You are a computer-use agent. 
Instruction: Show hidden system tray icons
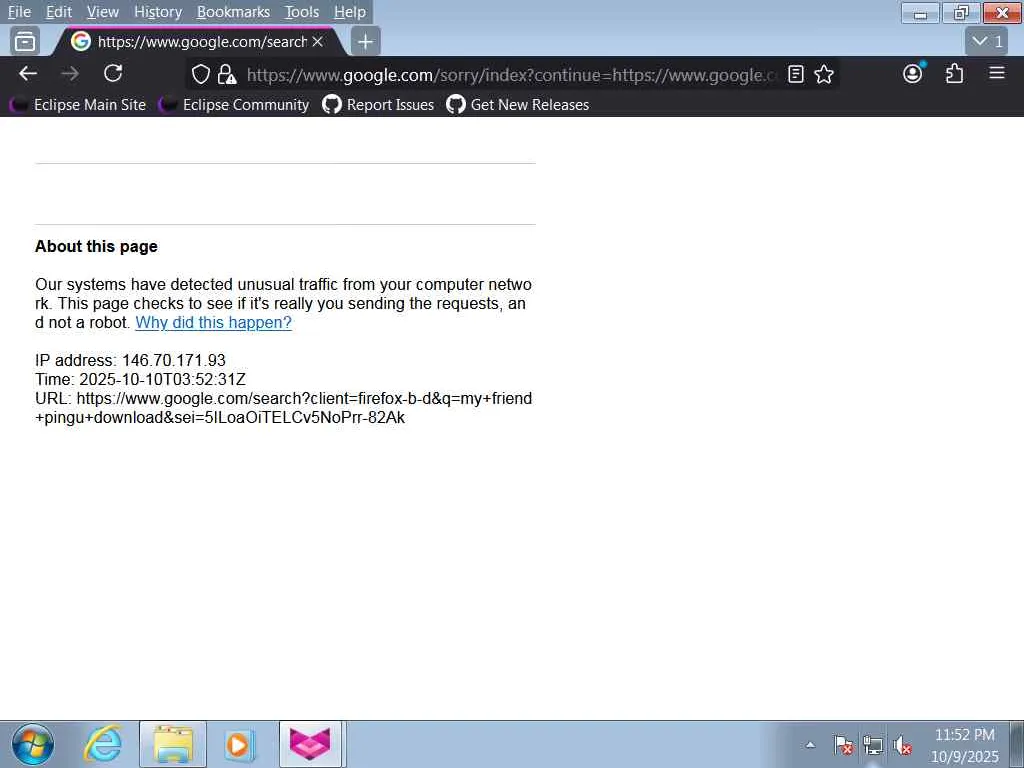(810, 744)
